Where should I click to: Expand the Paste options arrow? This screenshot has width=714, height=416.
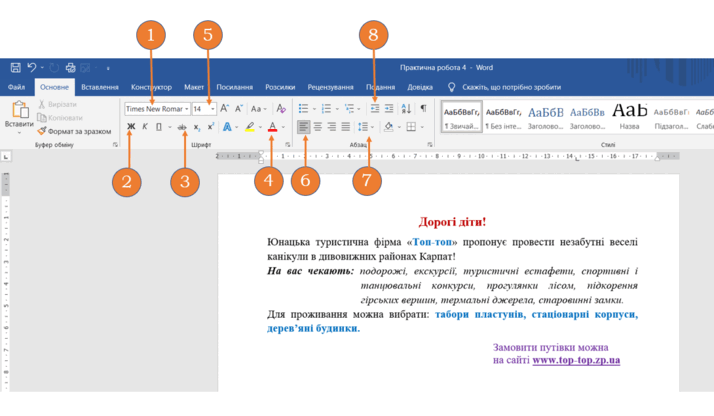point(20,132)
